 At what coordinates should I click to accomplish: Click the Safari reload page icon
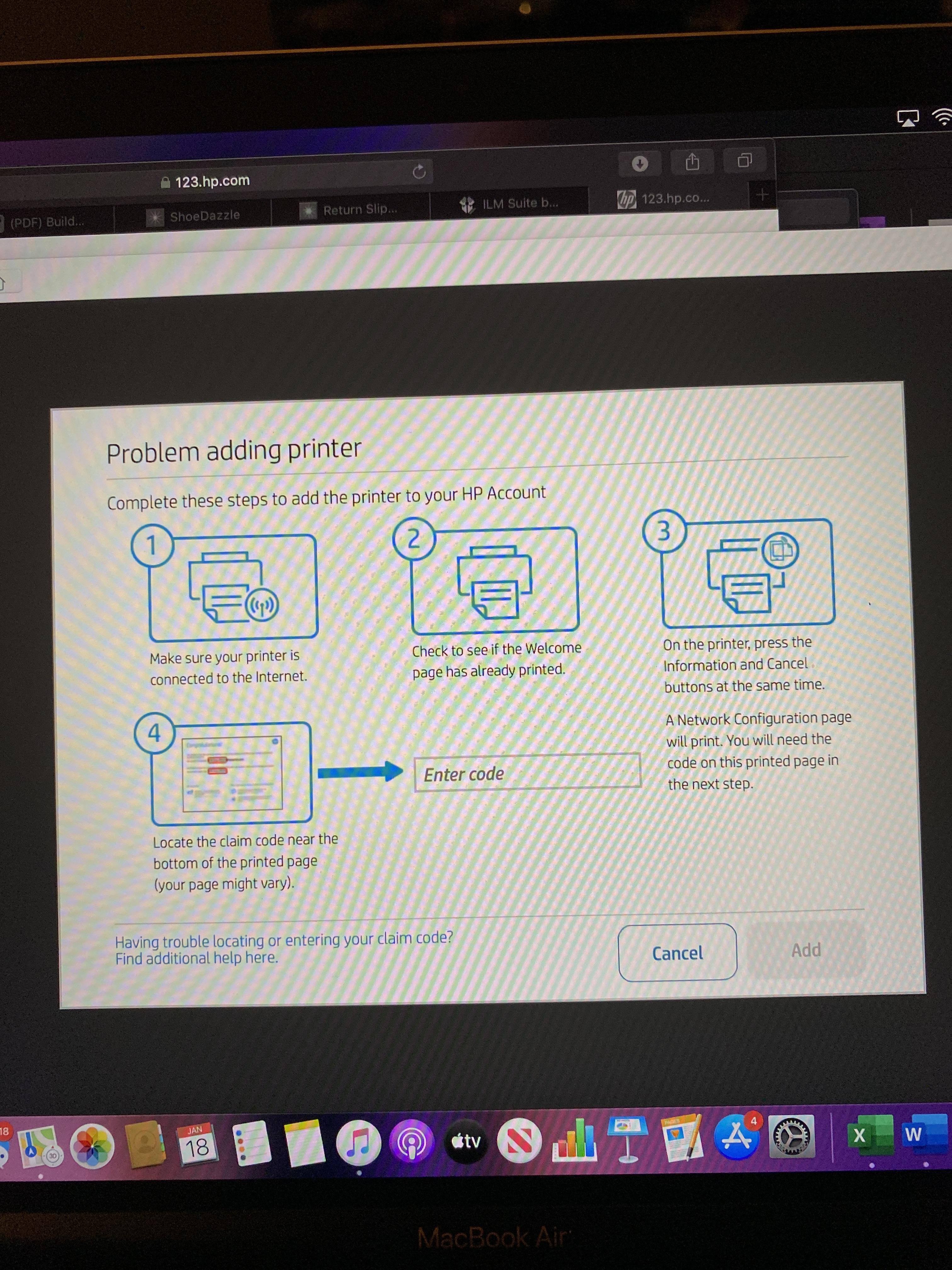pos(419,172)
